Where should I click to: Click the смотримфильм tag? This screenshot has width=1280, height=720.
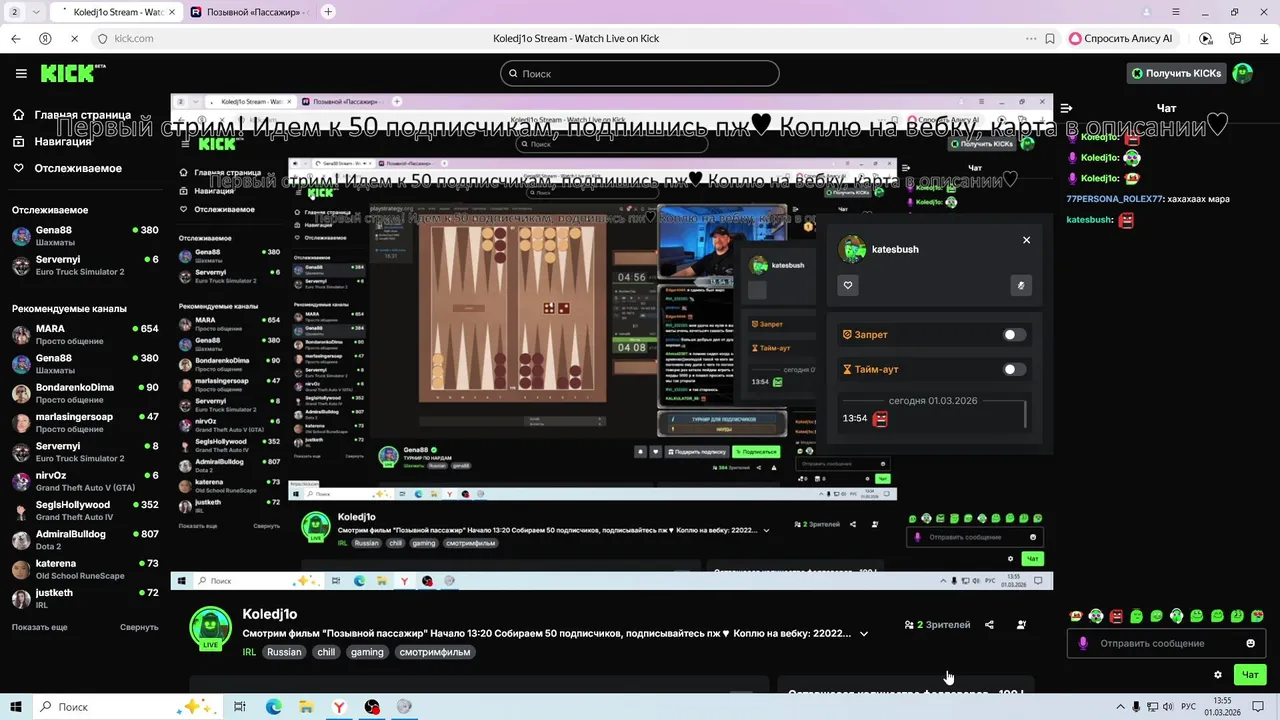tap(435, 652)
